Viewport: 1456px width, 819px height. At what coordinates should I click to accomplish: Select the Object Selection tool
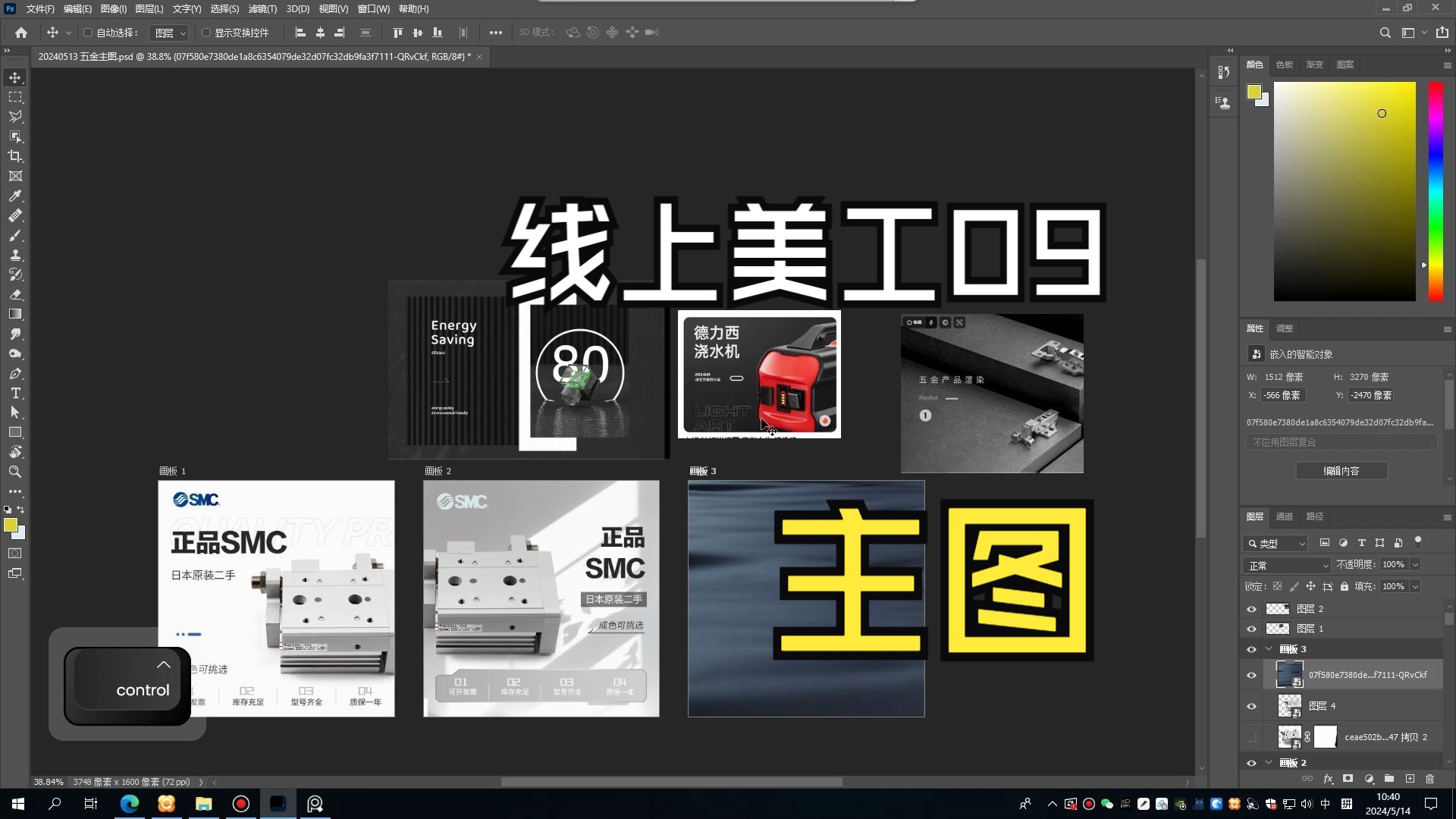pos(15,136)
